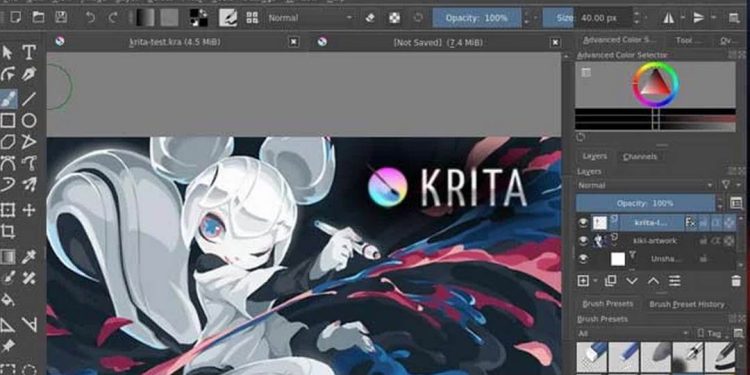Select the Measure tool
Screen dimensions: 750x375
[x=29, y=325]
